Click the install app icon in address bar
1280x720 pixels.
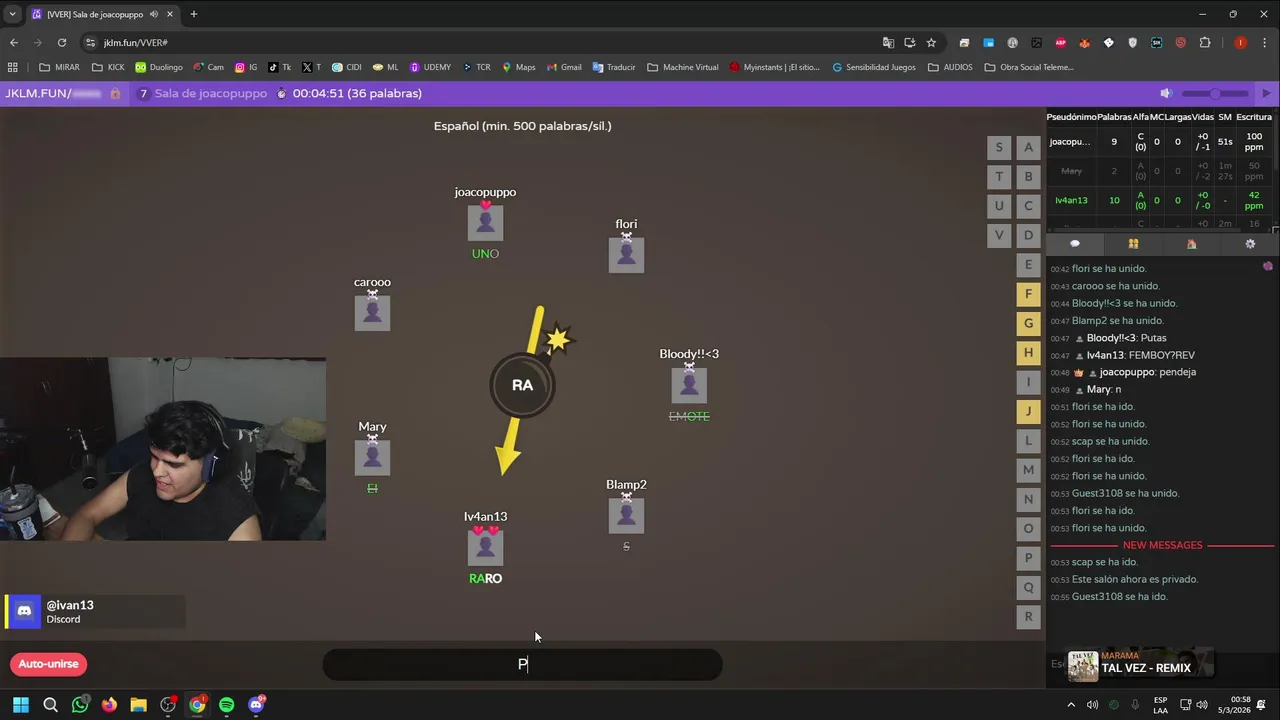click(910, 43)
